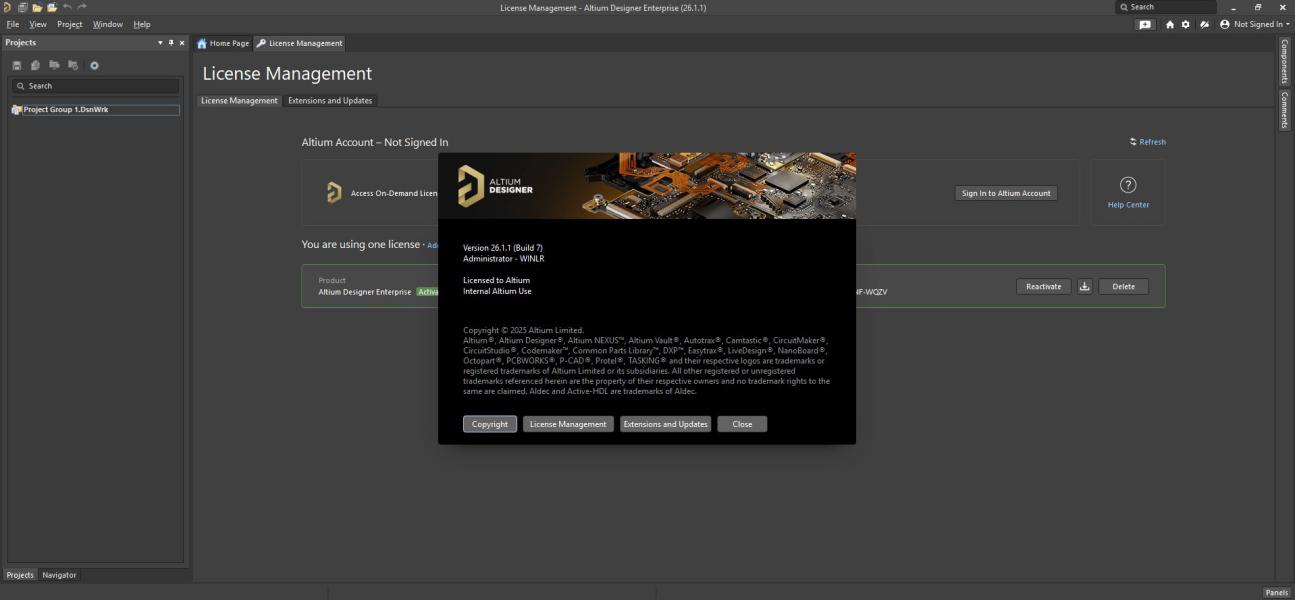
Task: Switch to the Home Page tab
Action: point(223,43)
